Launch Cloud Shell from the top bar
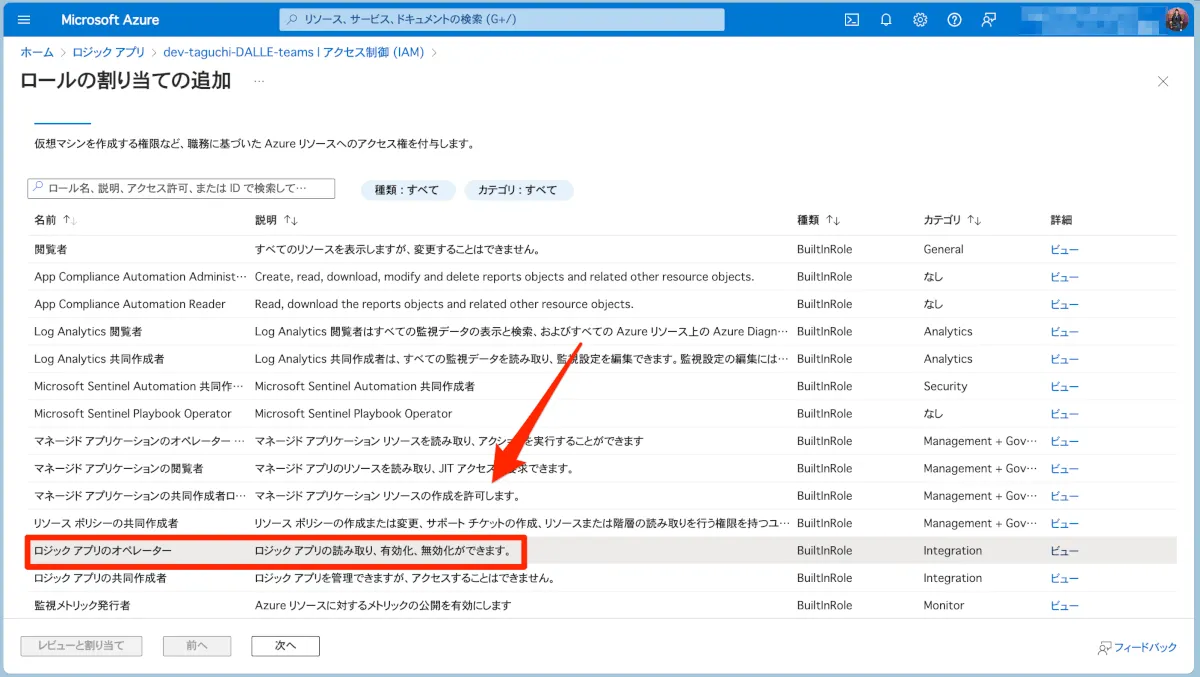The image size is (1200, 677). [x=852, y=20]
